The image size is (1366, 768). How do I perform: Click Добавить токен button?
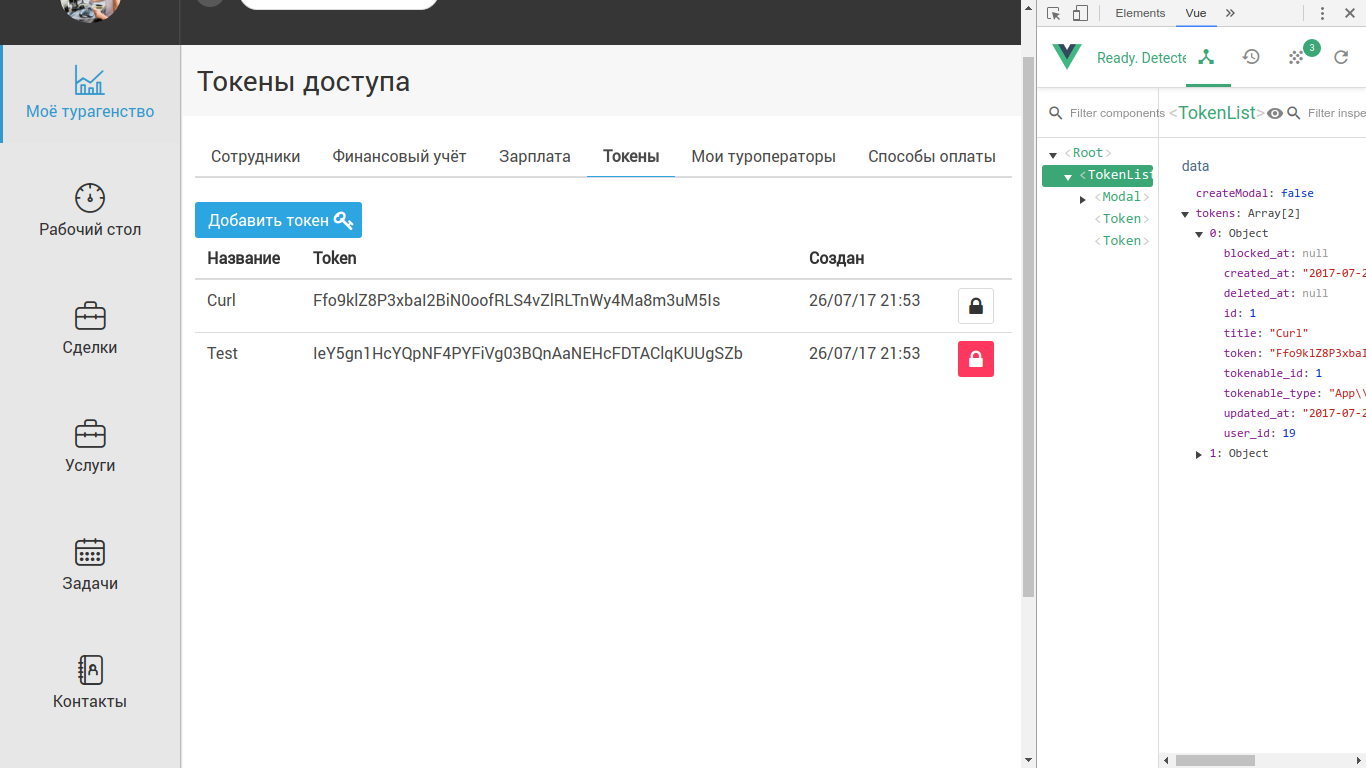[278, 220]
